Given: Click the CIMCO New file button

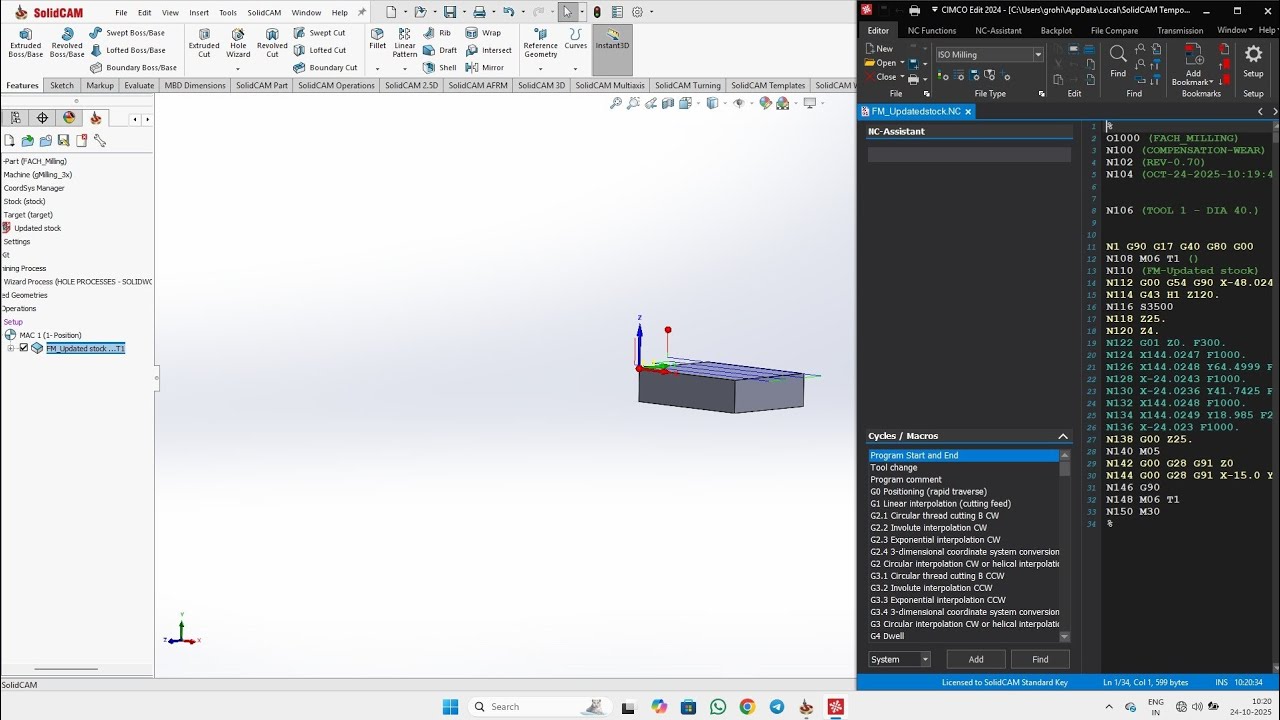Looking at the screenshot, I should pos(877,49).
